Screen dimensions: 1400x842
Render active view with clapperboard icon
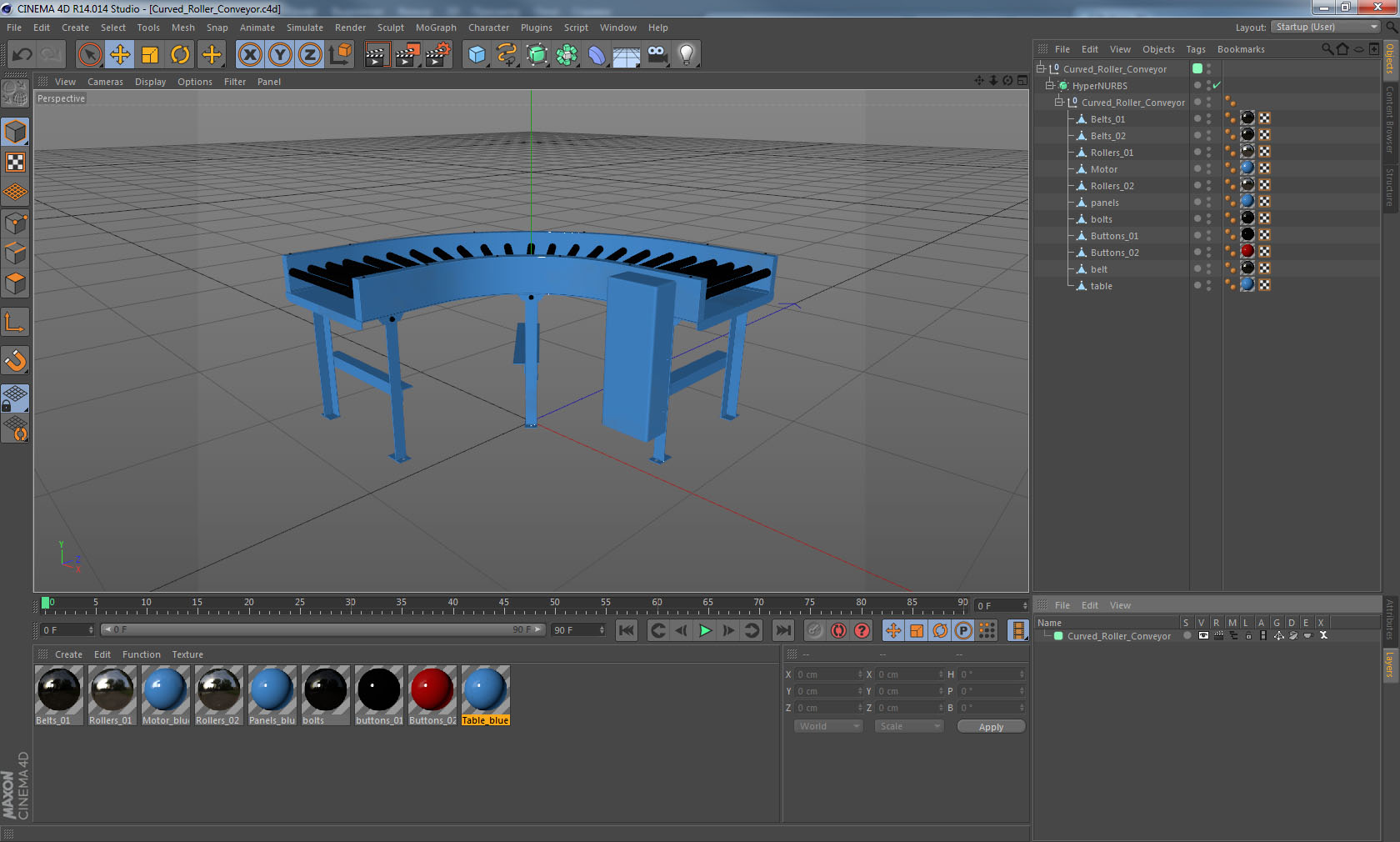point(377,55)
